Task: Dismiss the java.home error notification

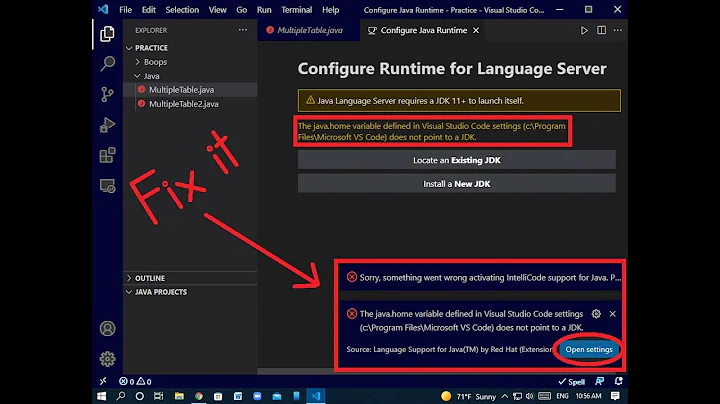Action: pyautogui.click(x=613, y=314)
